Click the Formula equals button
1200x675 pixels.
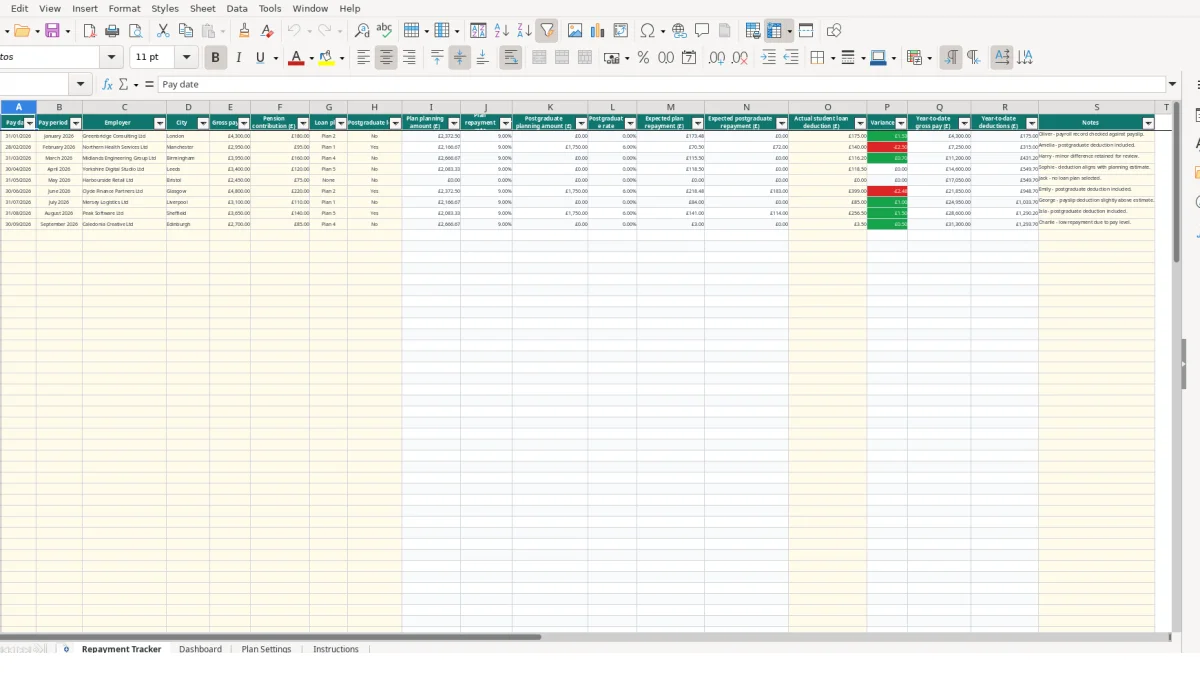pyautogui.click(x=149, y=85)
